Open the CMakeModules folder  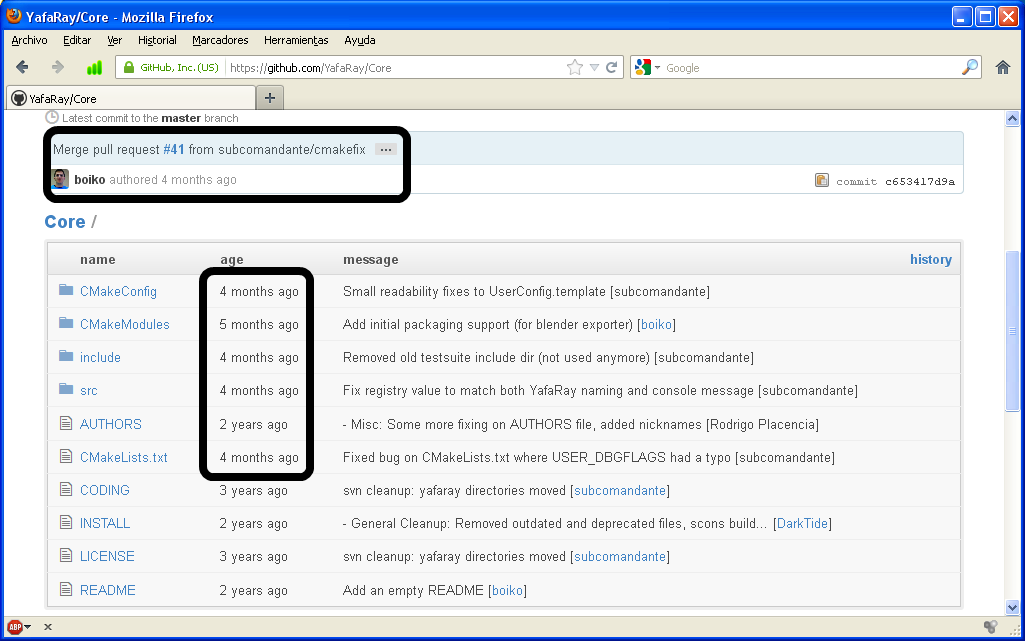124,324
